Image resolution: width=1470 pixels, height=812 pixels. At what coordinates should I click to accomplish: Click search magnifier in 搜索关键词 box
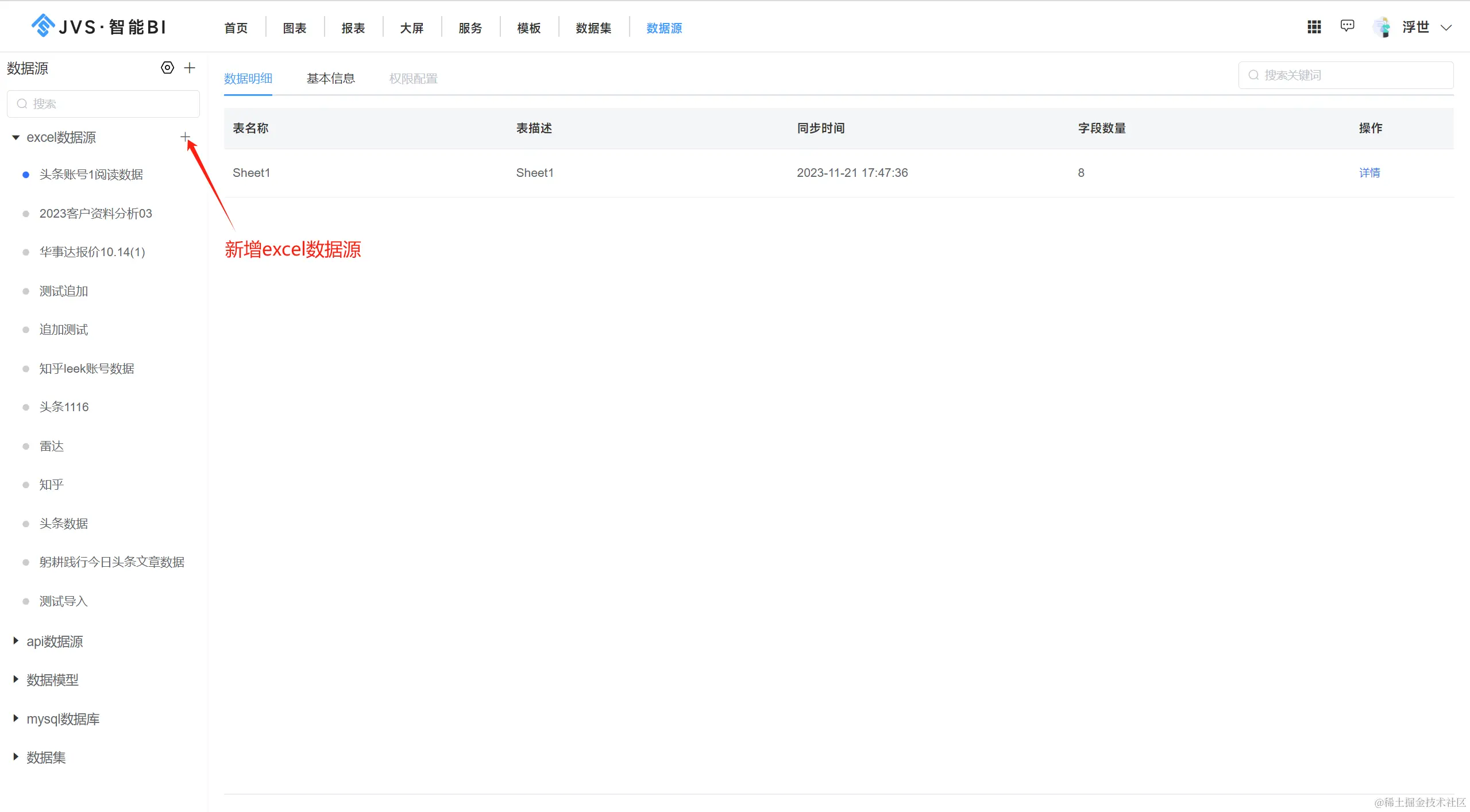[1253, 75]
